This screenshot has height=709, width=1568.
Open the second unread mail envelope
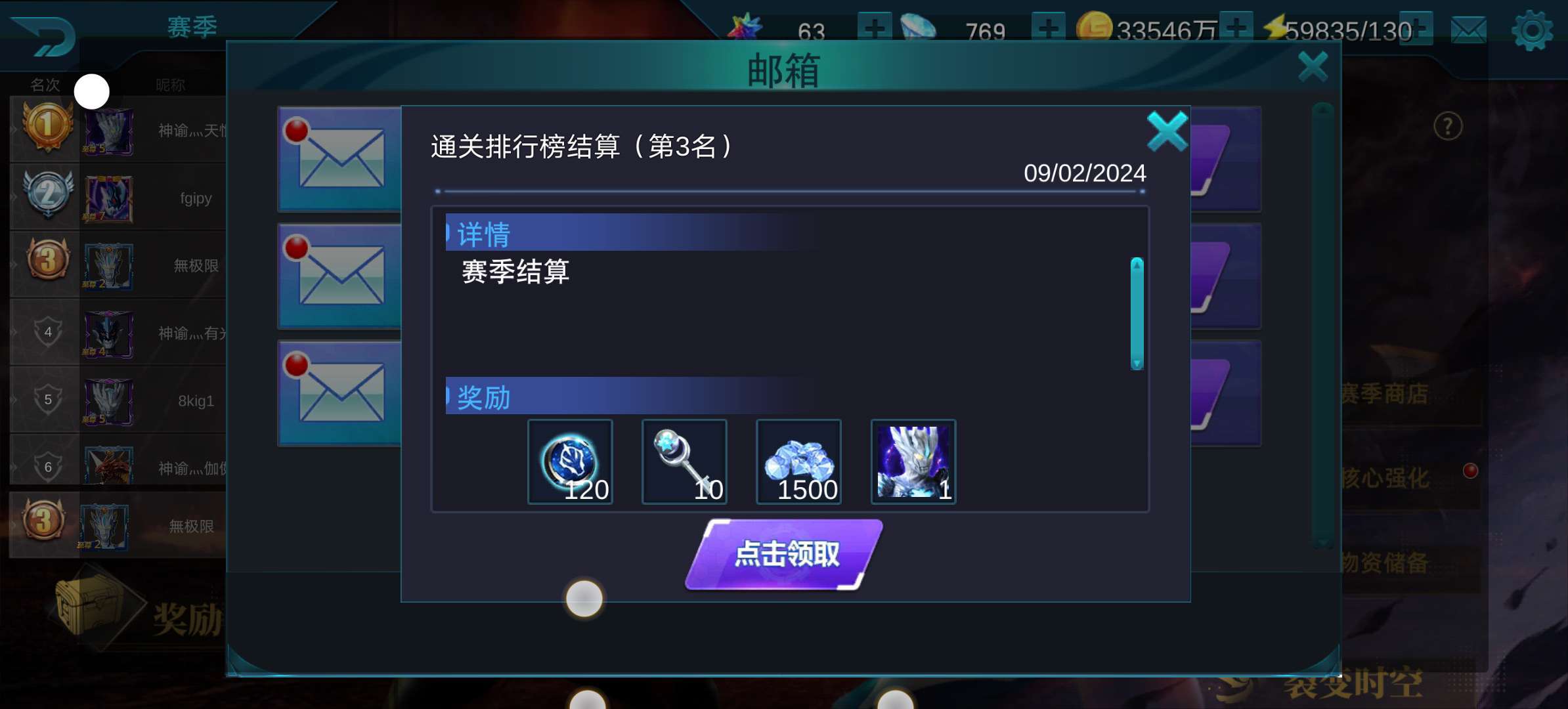(x=340, y=276)
